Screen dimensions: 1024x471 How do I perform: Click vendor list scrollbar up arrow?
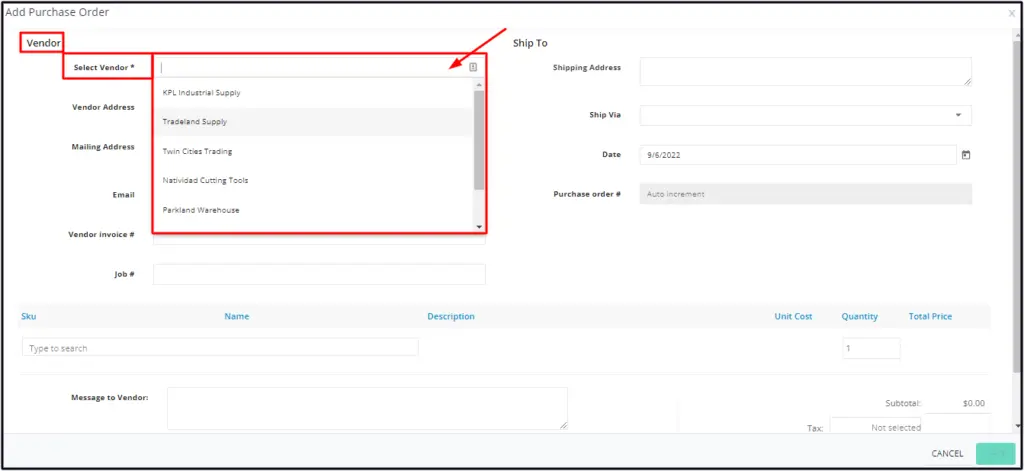(479, 84)
